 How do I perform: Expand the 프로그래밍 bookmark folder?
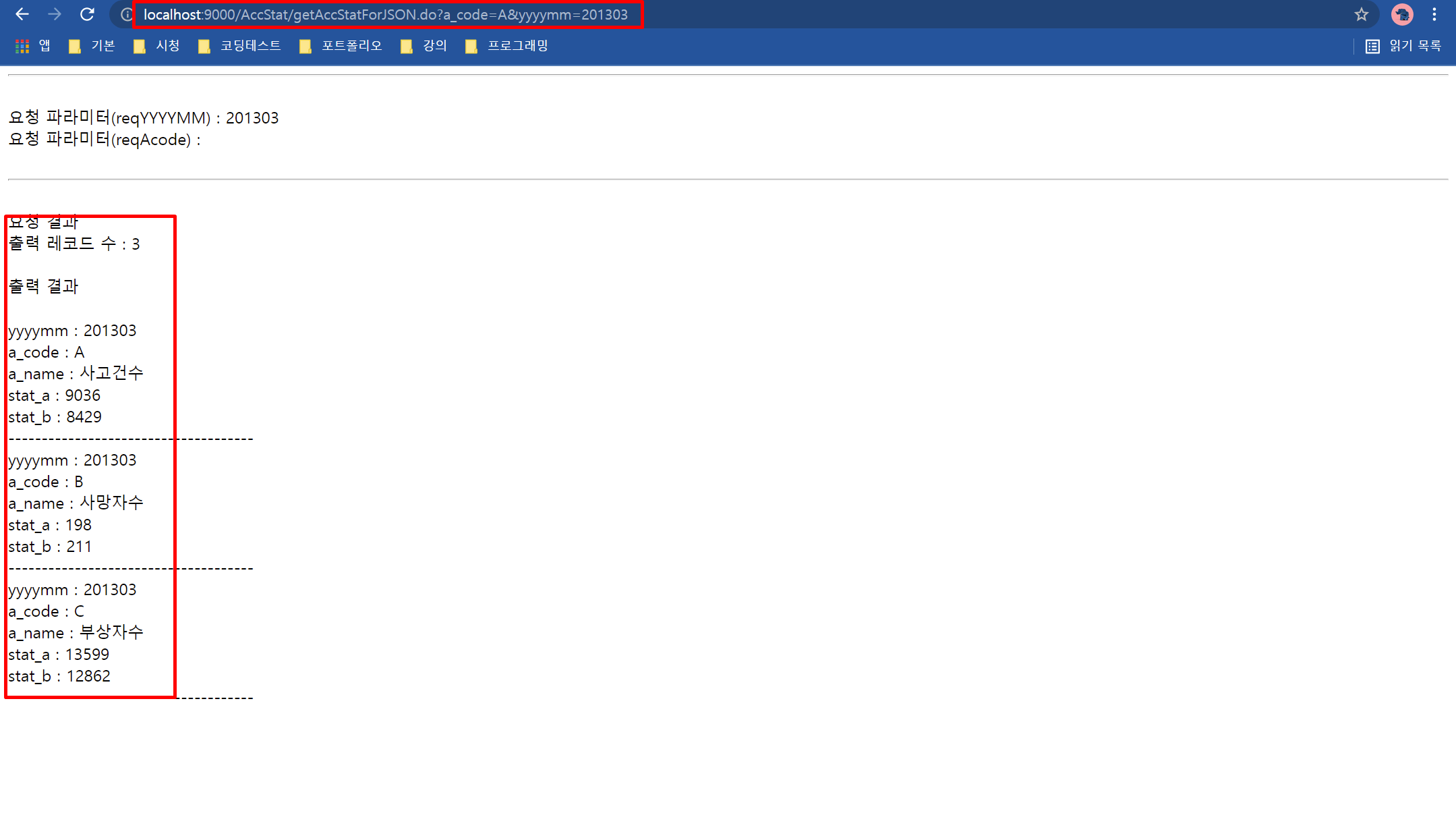click(507, 46)
